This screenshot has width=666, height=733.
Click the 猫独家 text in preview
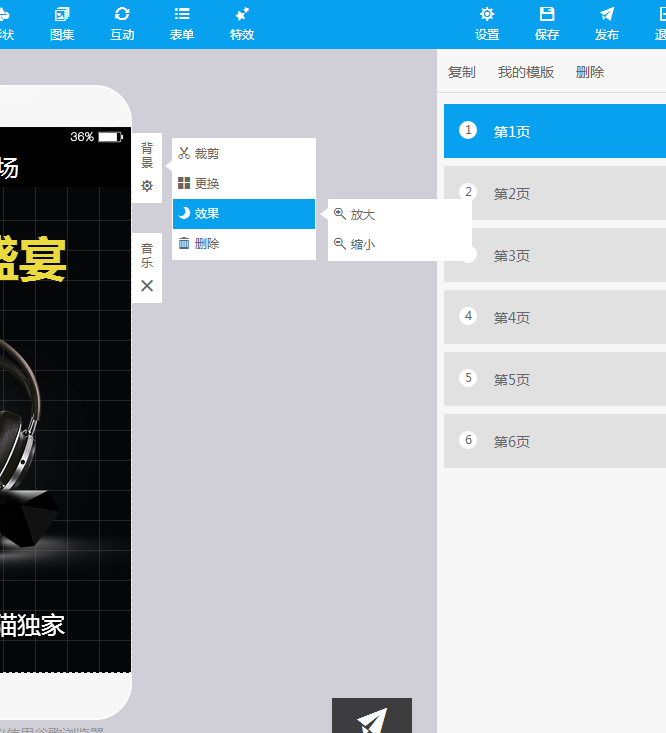click(x=32, y=625)
